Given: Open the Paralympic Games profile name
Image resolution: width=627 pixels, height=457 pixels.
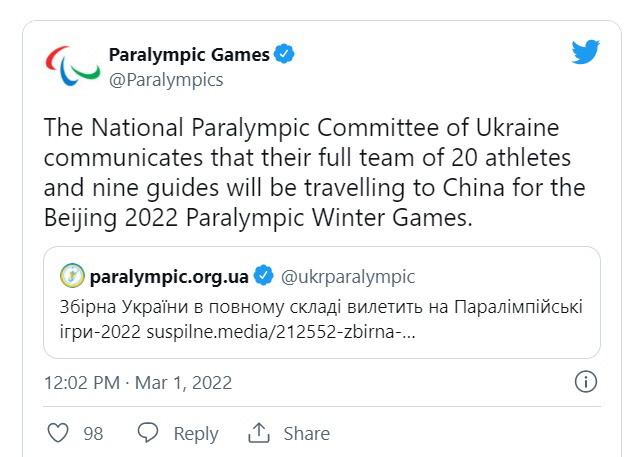Looking at the screenshot, I should [x=189, y=55].
